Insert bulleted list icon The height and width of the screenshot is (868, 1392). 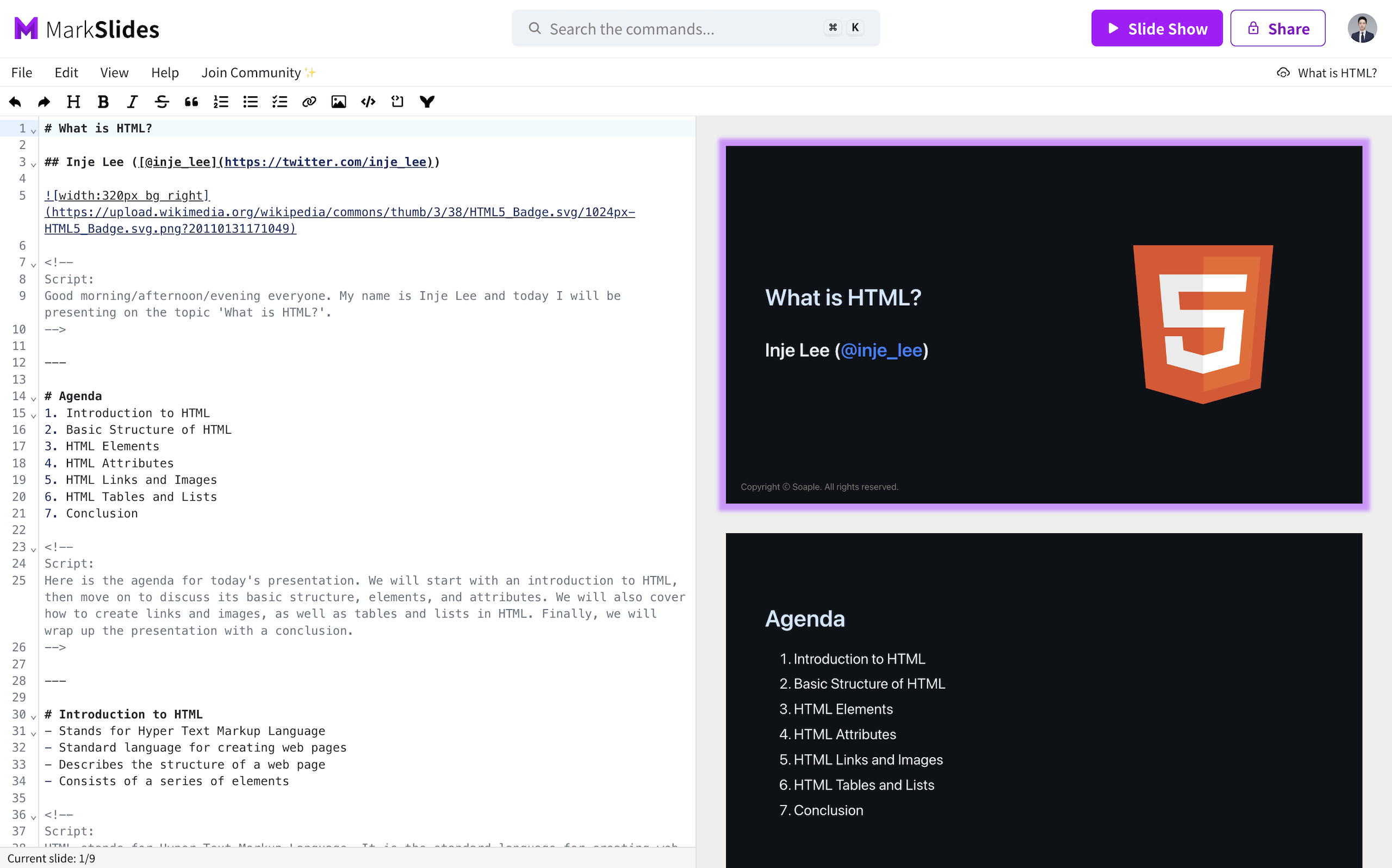250,102
